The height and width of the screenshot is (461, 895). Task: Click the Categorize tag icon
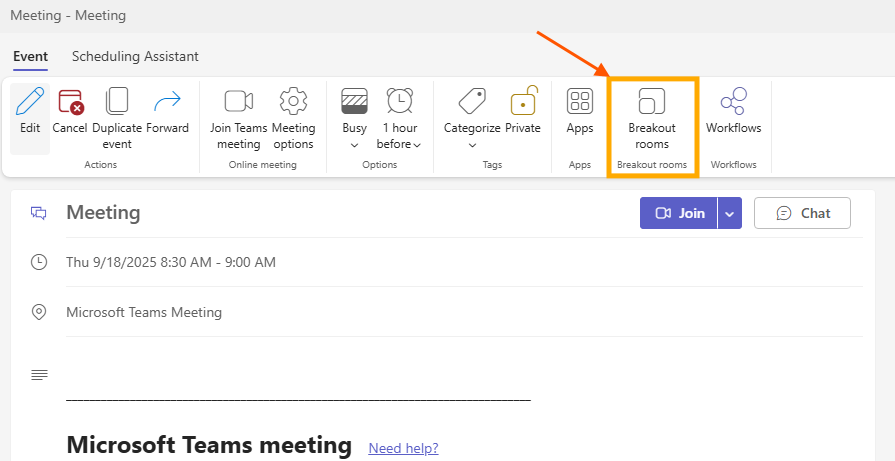click(x=472, y=101)
